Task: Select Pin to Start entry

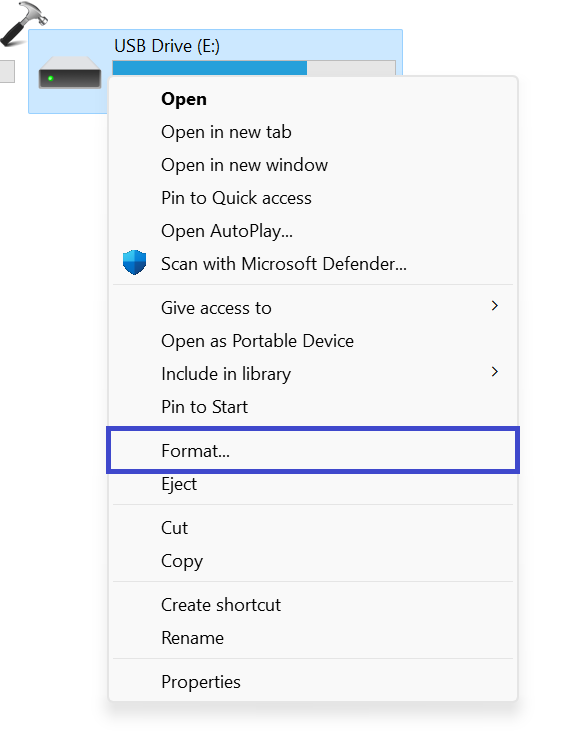Action: pos(313,406)
